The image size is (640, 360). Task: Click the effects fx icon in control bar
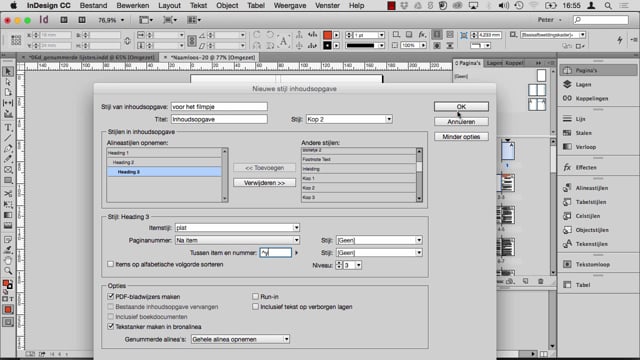(422, 35)
